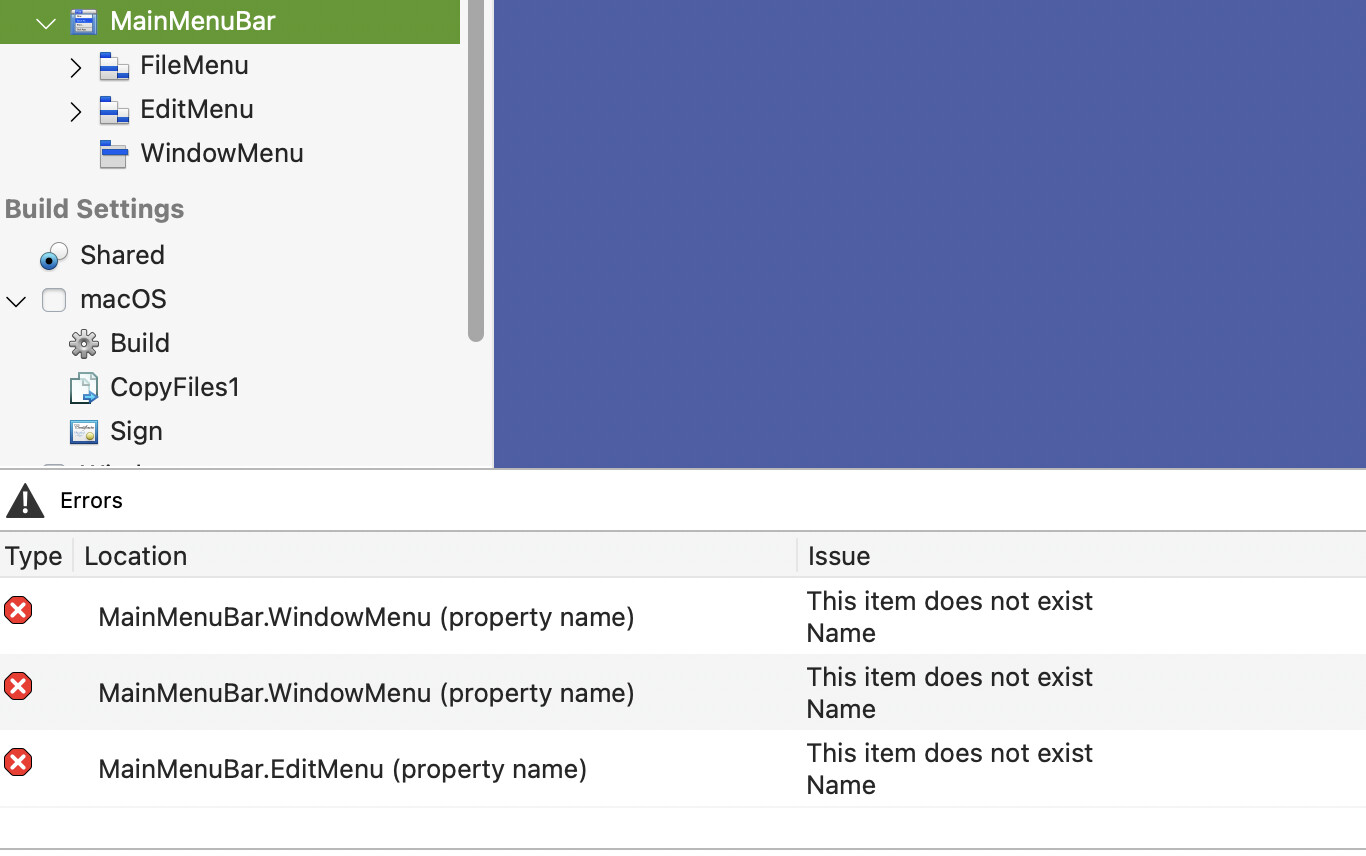
Task: Click the CopyFiles1 build step icon
Action: tap(84, 388)
